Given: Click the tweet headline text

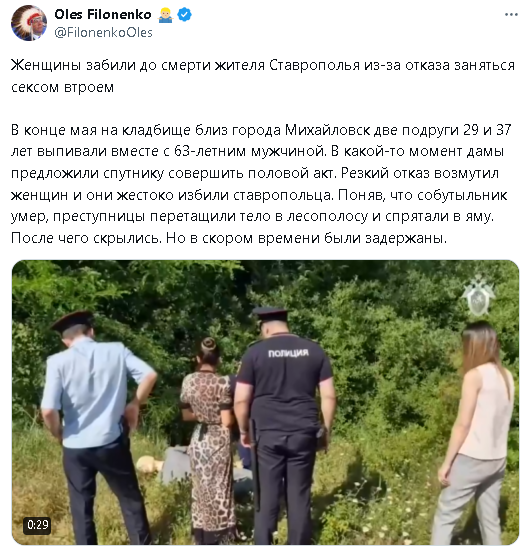Looking at the screenshot, I should point(263,76).
